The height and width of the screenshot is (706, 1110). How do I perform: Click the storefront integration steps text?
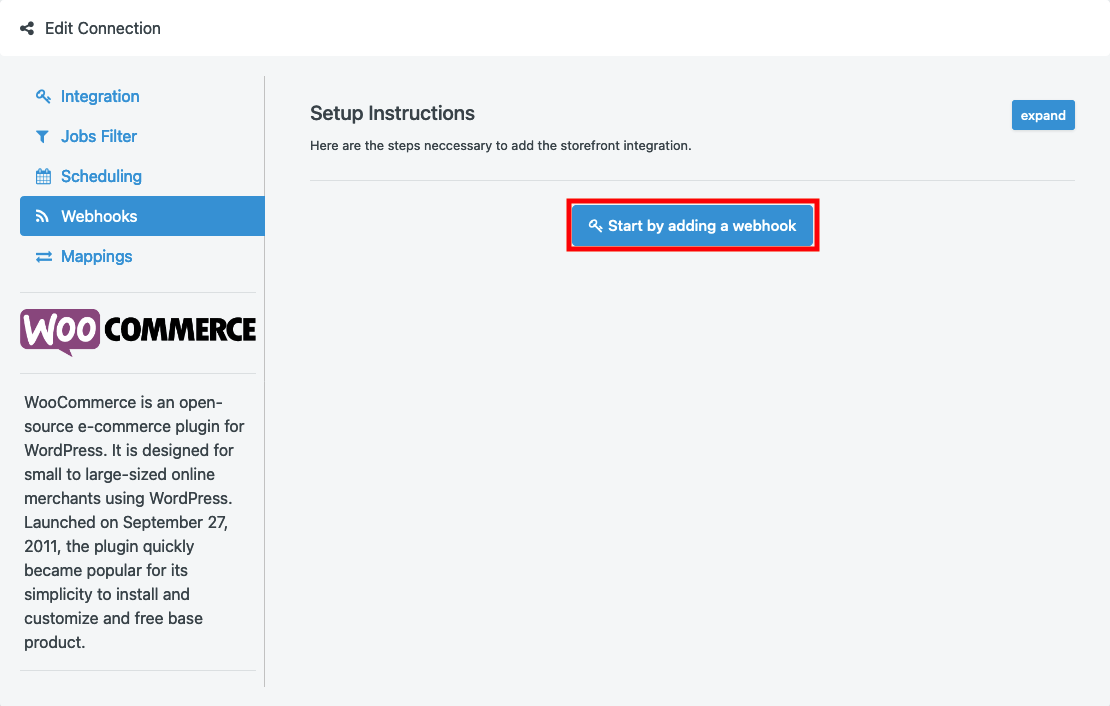(500, 145)
